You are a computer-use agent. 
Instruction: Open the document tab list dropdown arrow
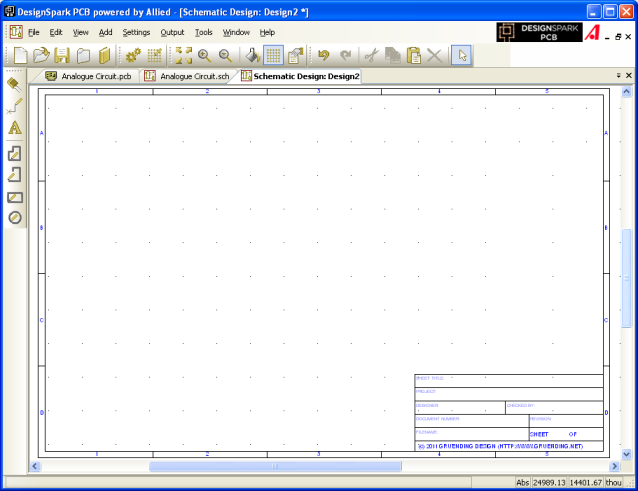coord(617,76)
